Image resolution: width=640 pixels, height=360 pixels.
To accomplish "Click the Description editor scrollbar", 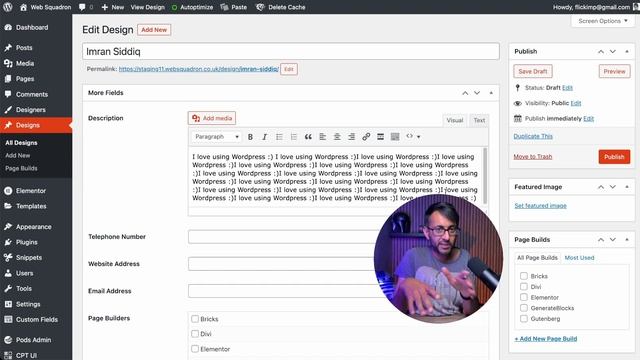I will coord(485,176).
